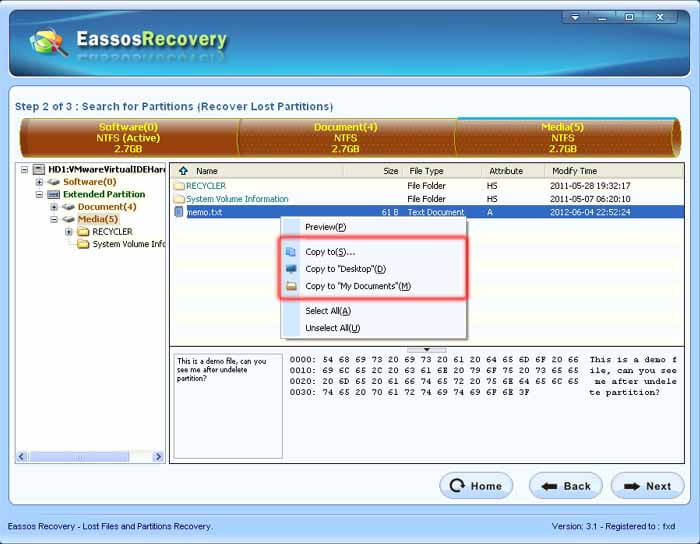Collapse the HD1 disk tree node
700x544 pixels.
[25, 170]
